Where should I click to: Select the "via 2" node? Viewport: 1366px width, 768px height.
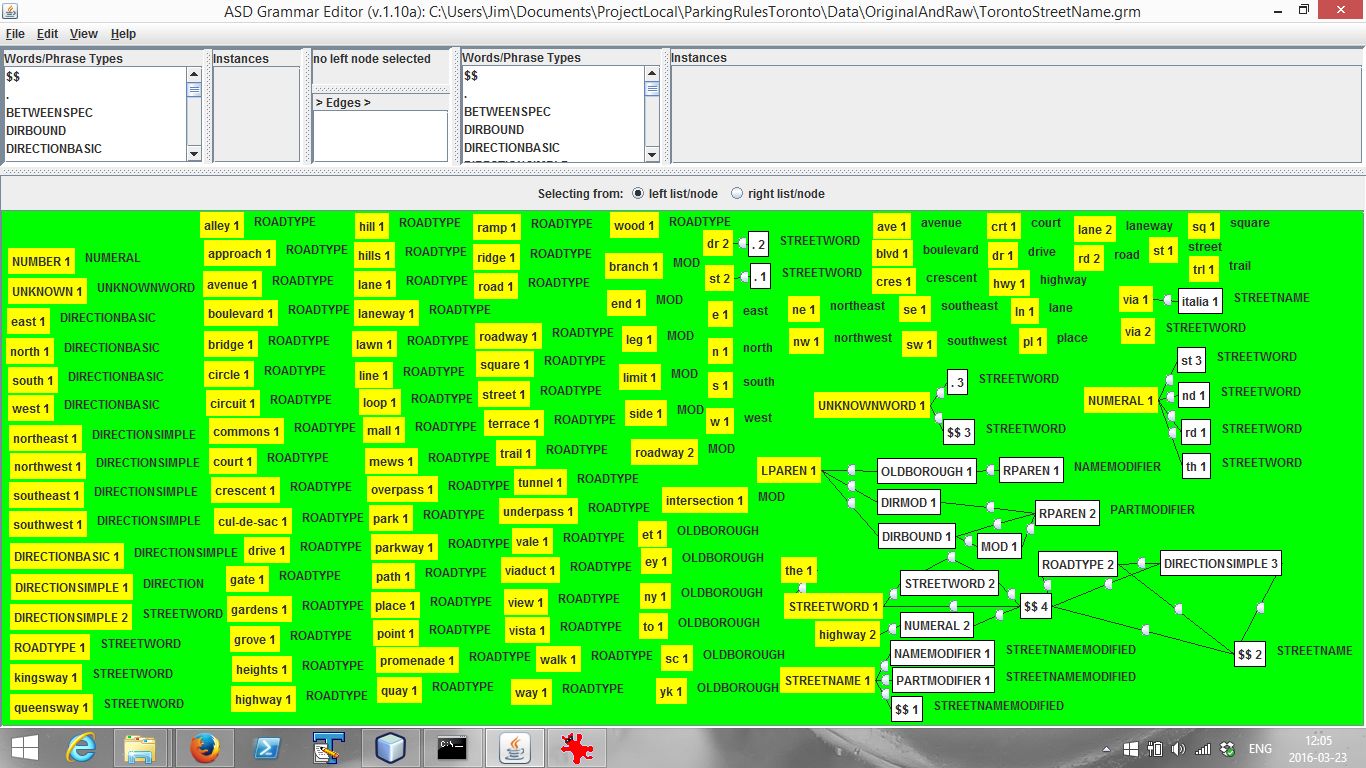[1138, 332]
